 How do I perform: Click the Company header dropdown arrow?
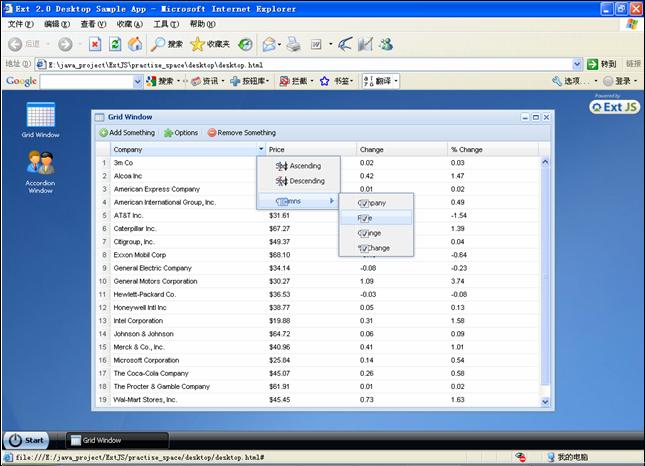pos(261,150)
